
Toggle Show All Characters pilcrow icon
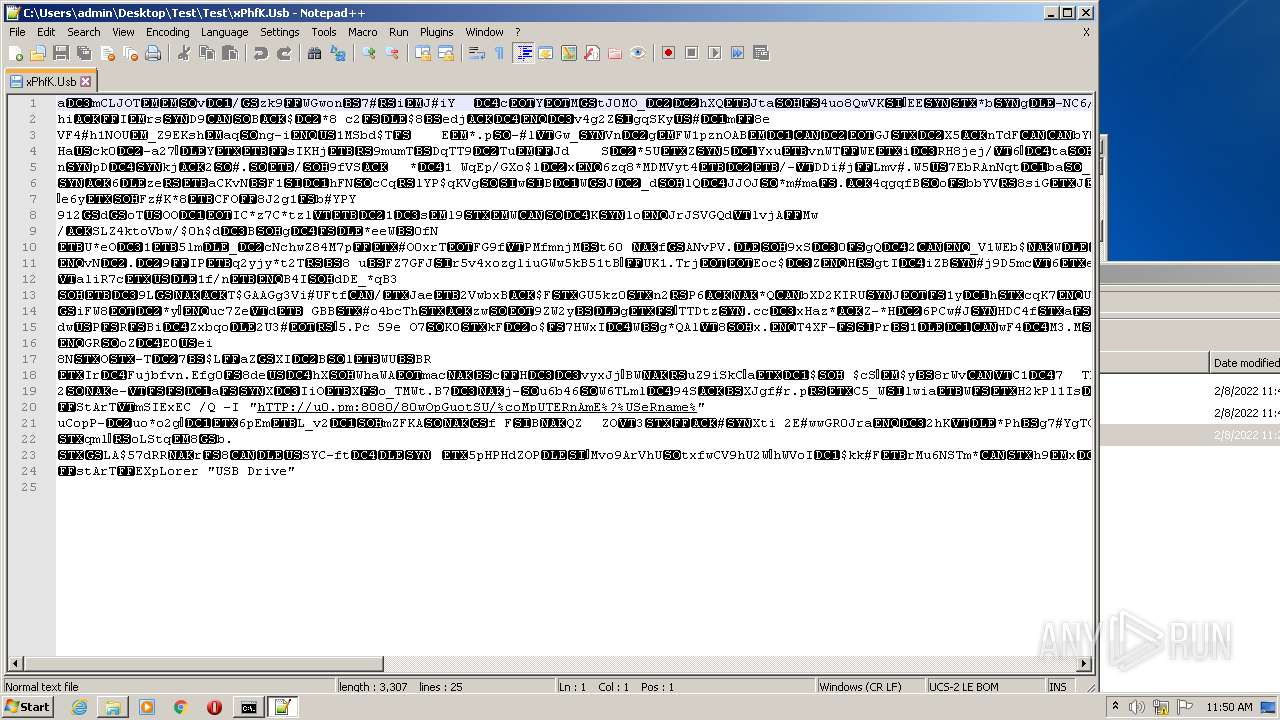pos(499,53)
